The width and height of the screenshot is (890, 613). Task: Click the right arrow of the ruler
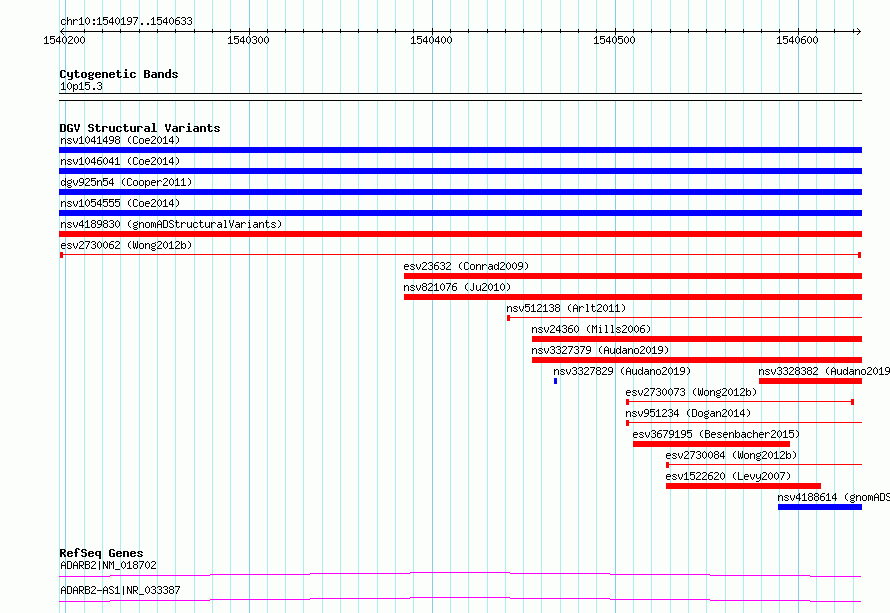(x=858, y=31)
